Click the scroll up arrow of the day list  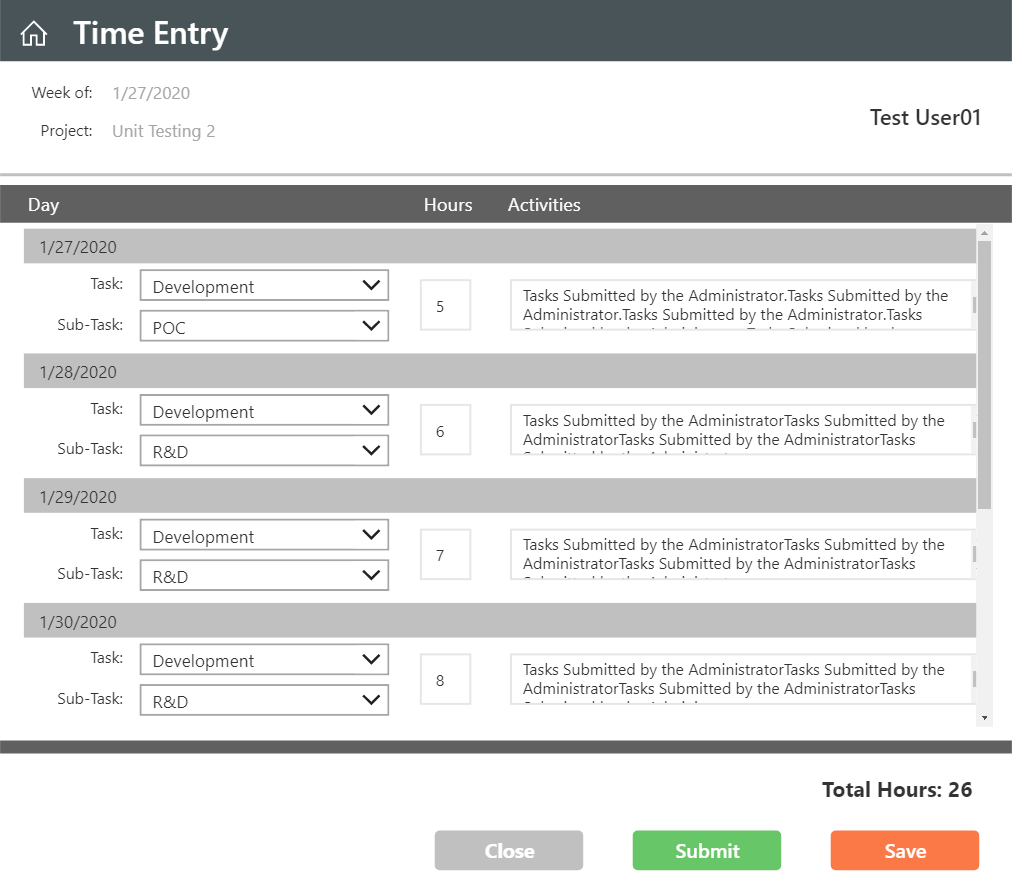(985, 234)
